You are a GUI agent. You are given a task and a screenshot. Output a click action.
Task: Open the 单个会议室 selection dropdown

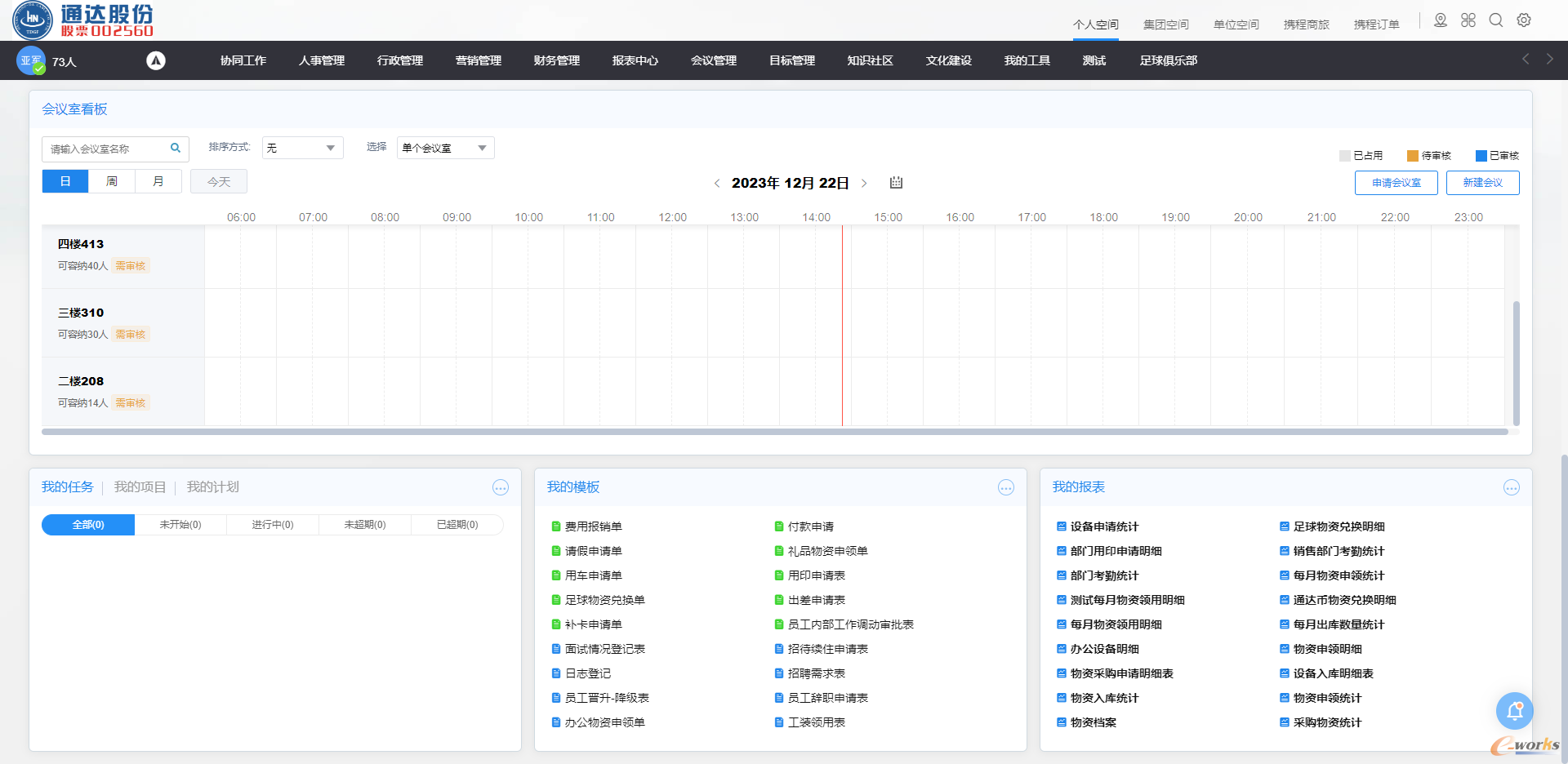(x=446, y=148)
